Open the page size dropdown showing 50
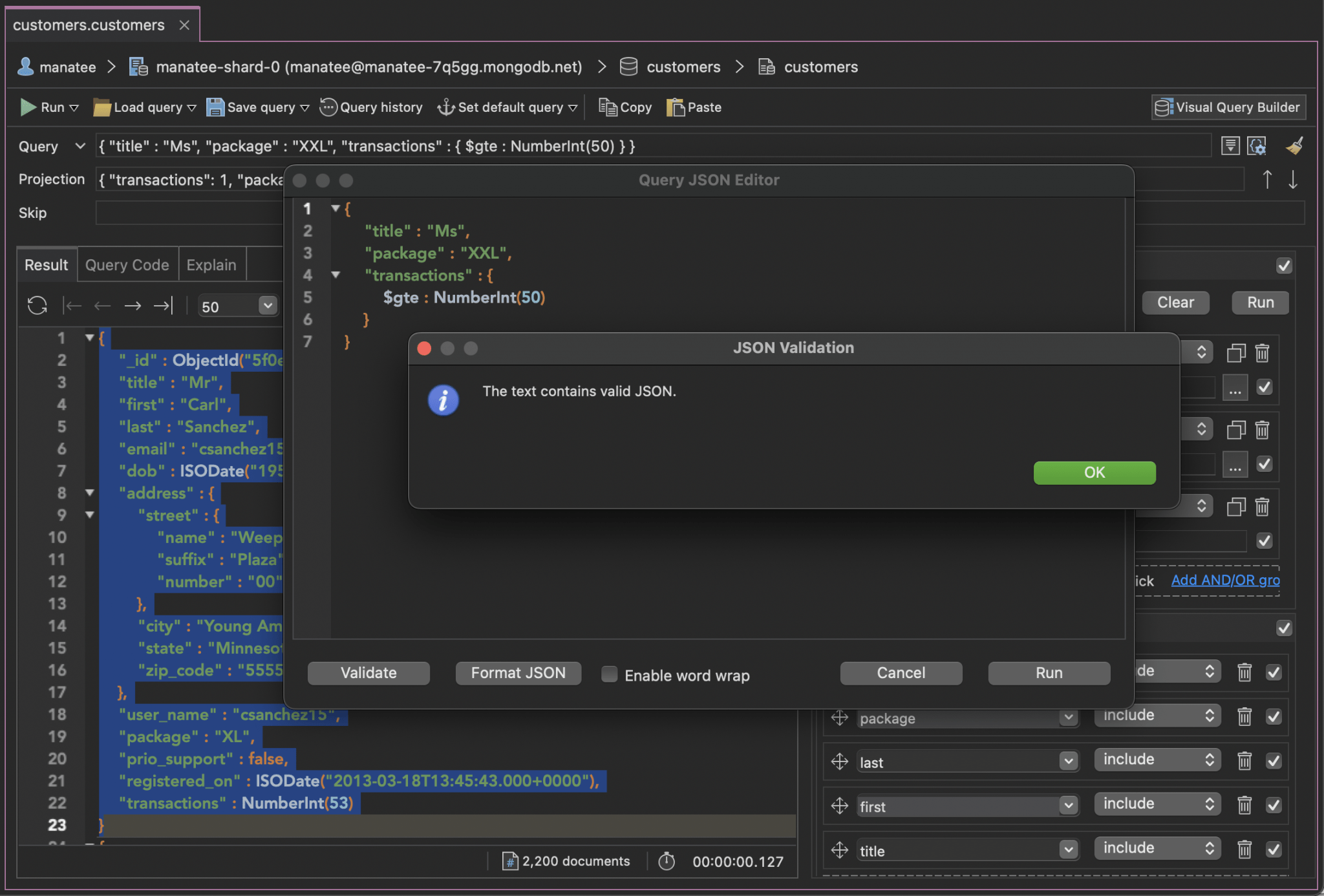 coord(265,305)
